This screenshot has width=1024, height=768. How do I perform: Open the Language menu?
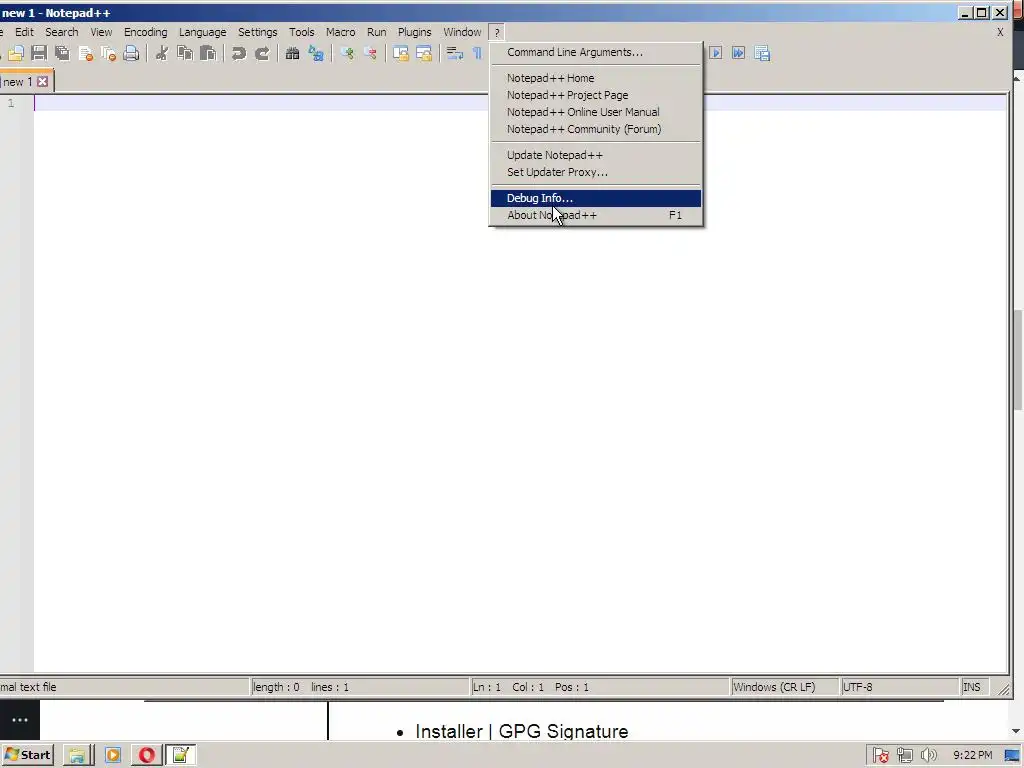click(x=202, y=32)
